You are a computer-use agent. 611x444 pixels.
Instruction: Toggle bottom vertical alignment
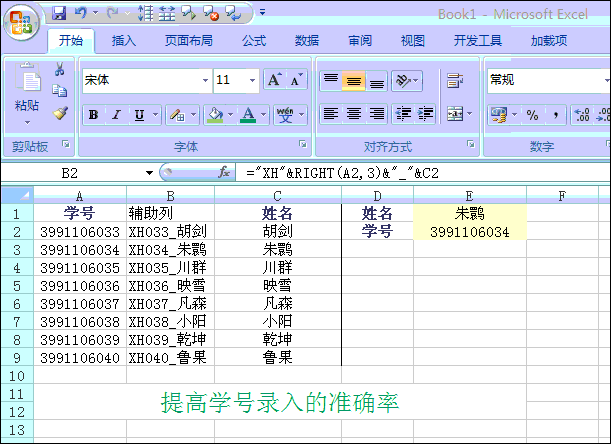pos(376,81)
